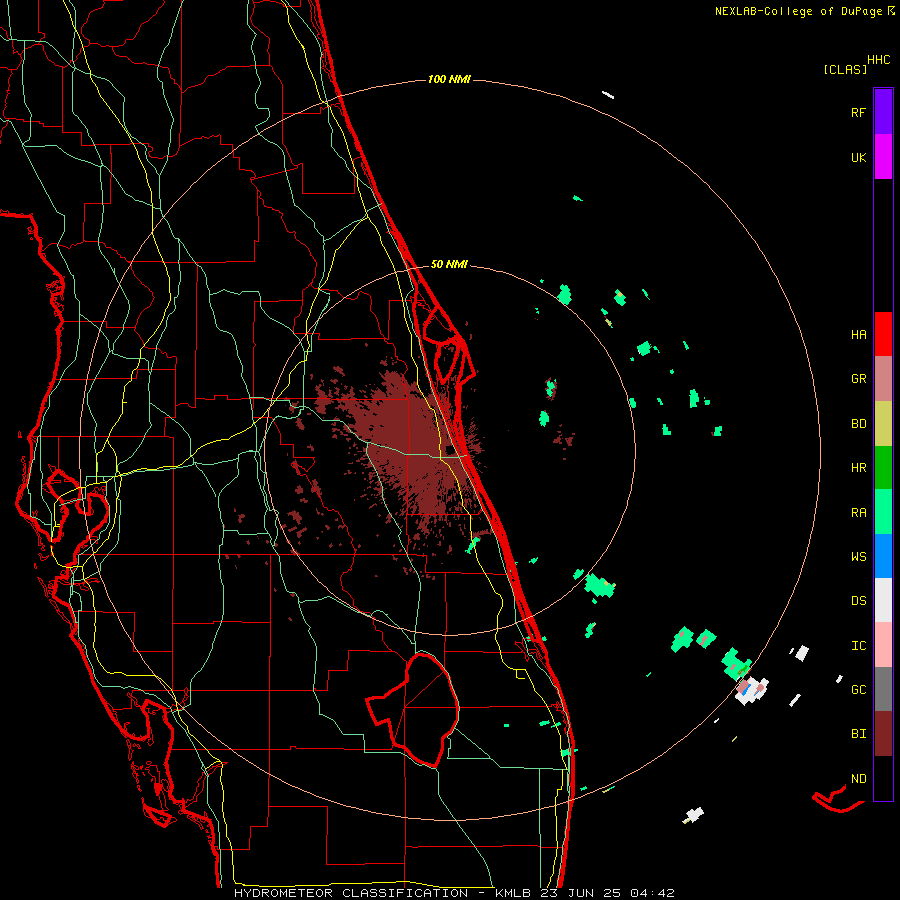
Task: Click the HYDROMETEOR CLASSIFICATION title text
Action: [x=351, y=893]
